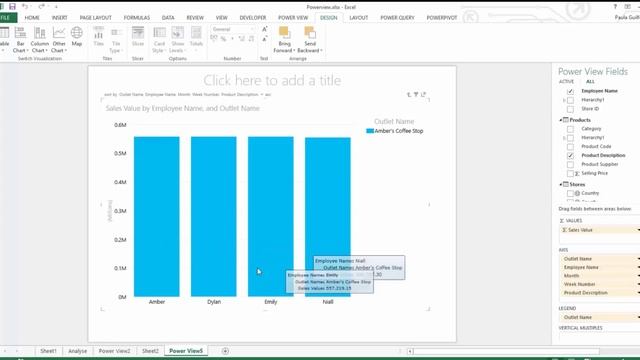The height and width of the screenshot is (360, 640).
Task: Increase the font size with the larger A
Action: [x=264, y=29]
